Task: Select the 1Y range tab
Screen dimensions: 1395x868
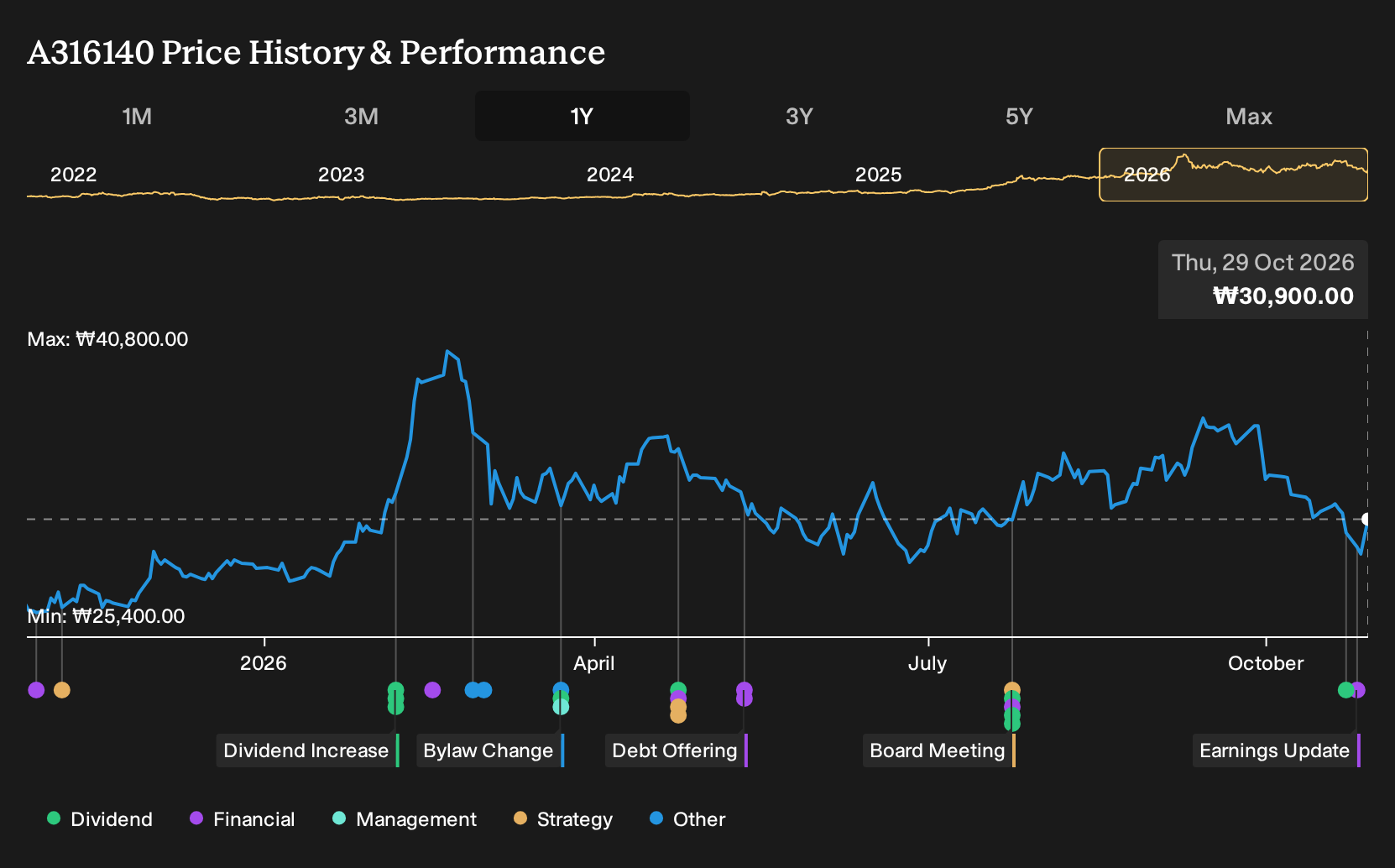Action: (583, 116)
